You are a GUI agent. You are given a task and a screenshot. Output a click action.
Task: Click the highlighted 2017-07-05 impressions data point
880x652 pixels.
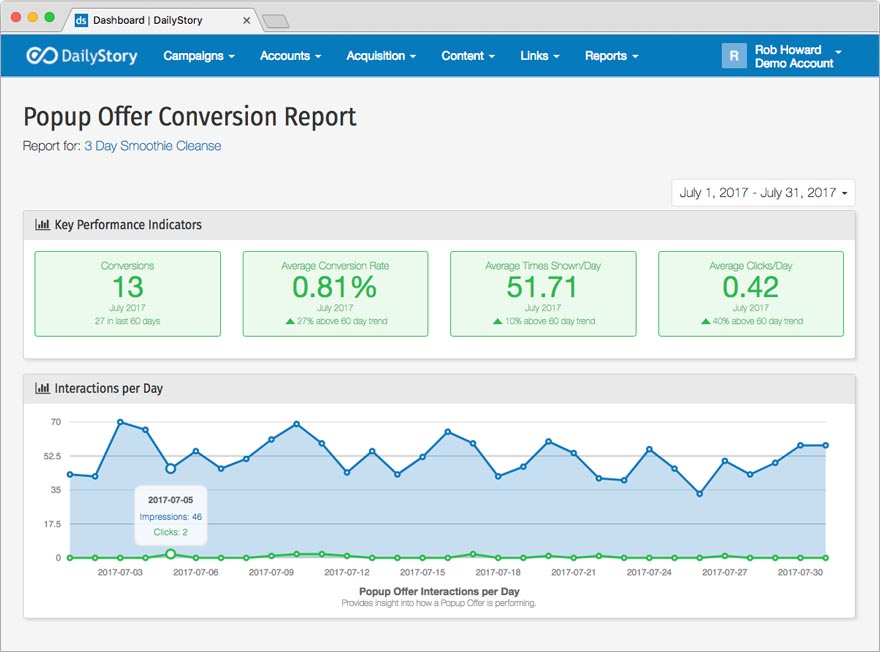click(171, 468)
